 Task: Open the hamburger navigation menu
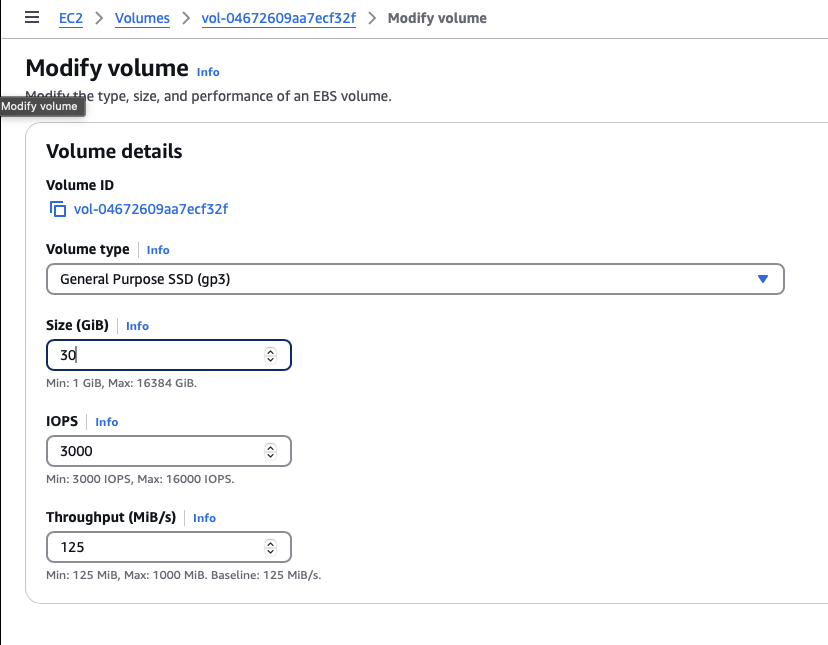coord(32,18)
